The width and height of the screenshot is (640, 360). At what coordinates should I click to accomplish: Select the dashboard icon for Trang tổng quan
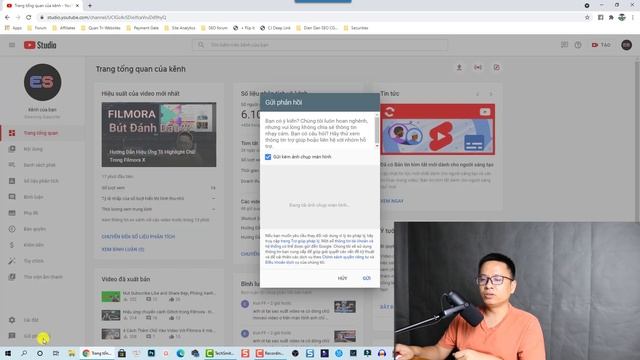click(12, 133)
